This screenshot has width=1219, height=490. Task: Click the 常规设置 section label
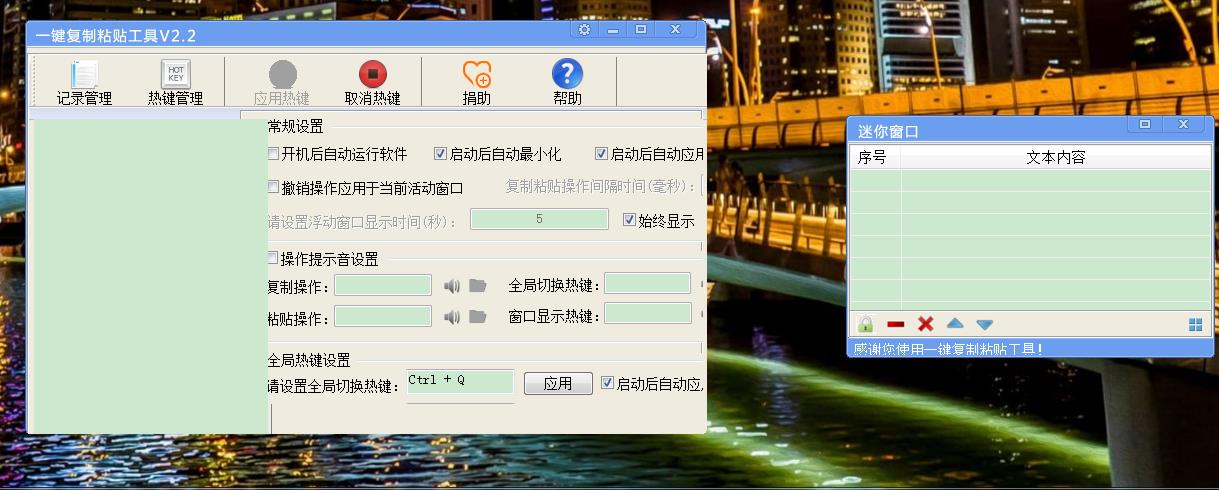pos(295,126)
